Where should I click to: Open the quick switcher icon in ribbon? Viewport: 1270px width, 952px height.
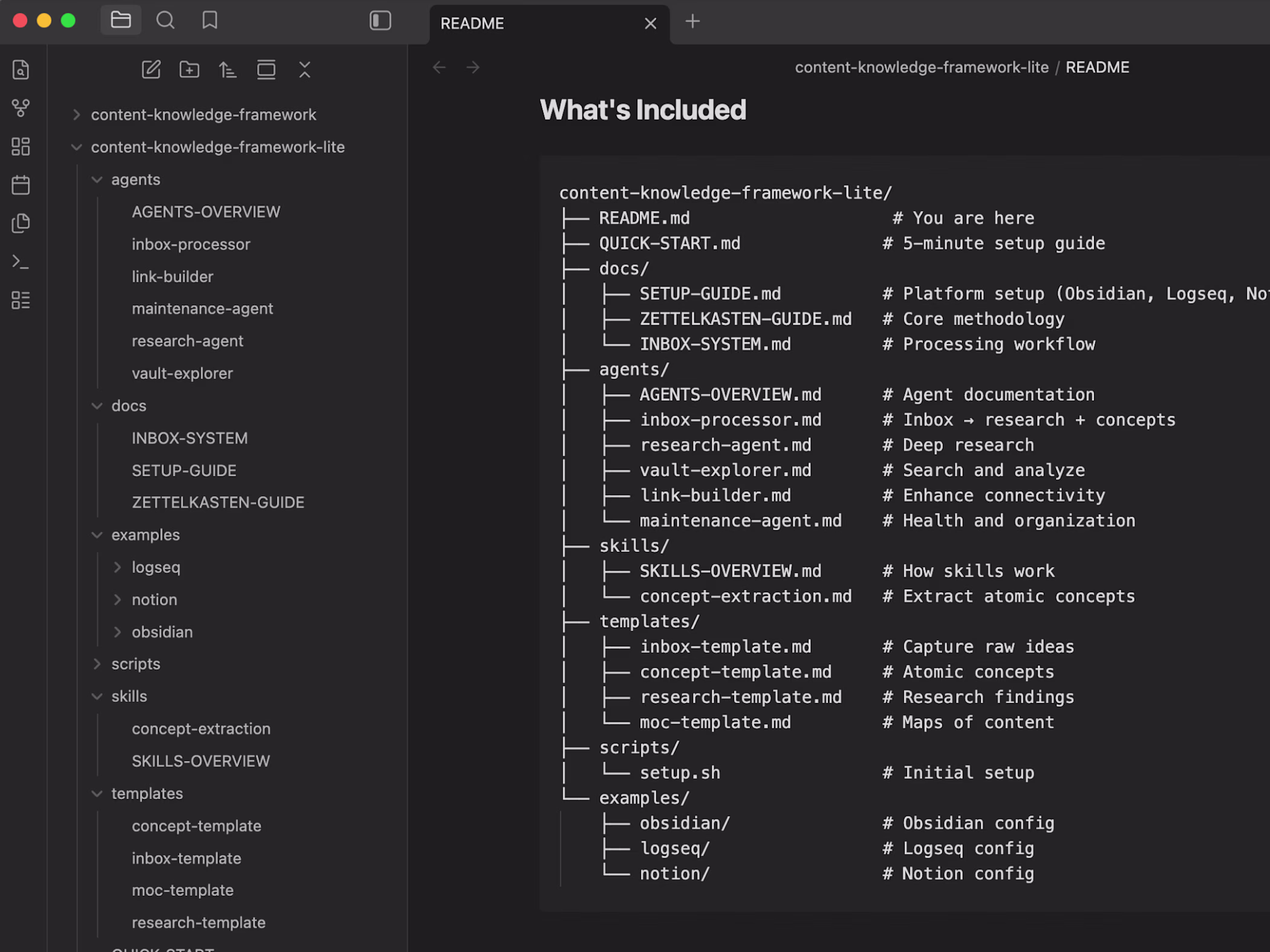21,70
